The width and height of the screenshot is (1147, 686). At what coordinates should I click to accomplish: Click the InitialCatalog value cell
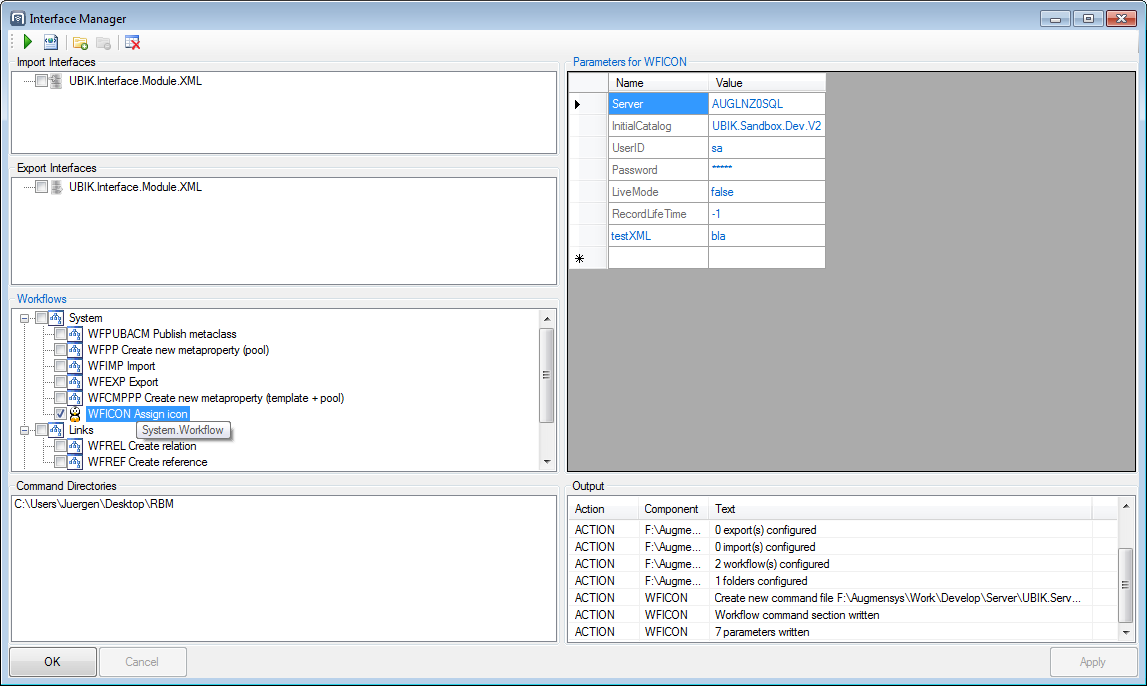(766, 126)
